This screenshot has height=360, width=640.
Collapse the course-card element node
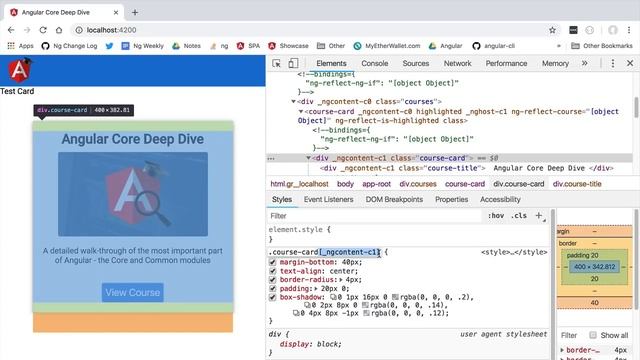pos(301,111)
